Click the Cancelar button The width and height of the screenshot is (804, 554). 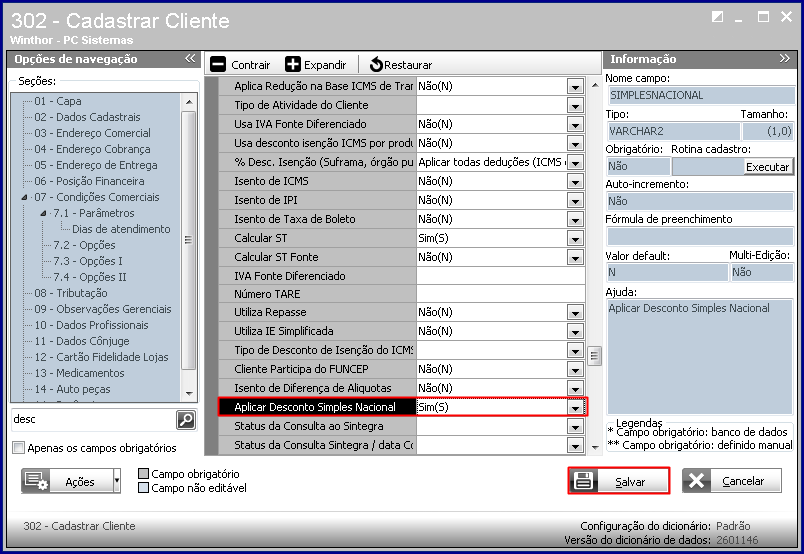click(732, 481)
